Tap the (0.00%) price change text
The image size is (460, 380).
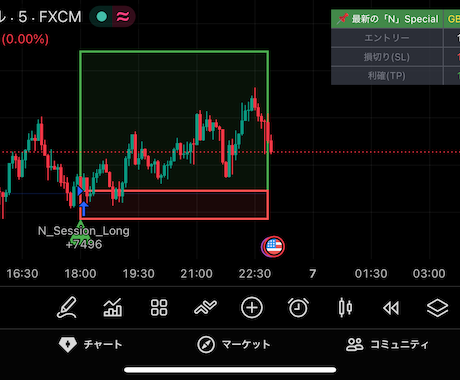tap(25, 39)
